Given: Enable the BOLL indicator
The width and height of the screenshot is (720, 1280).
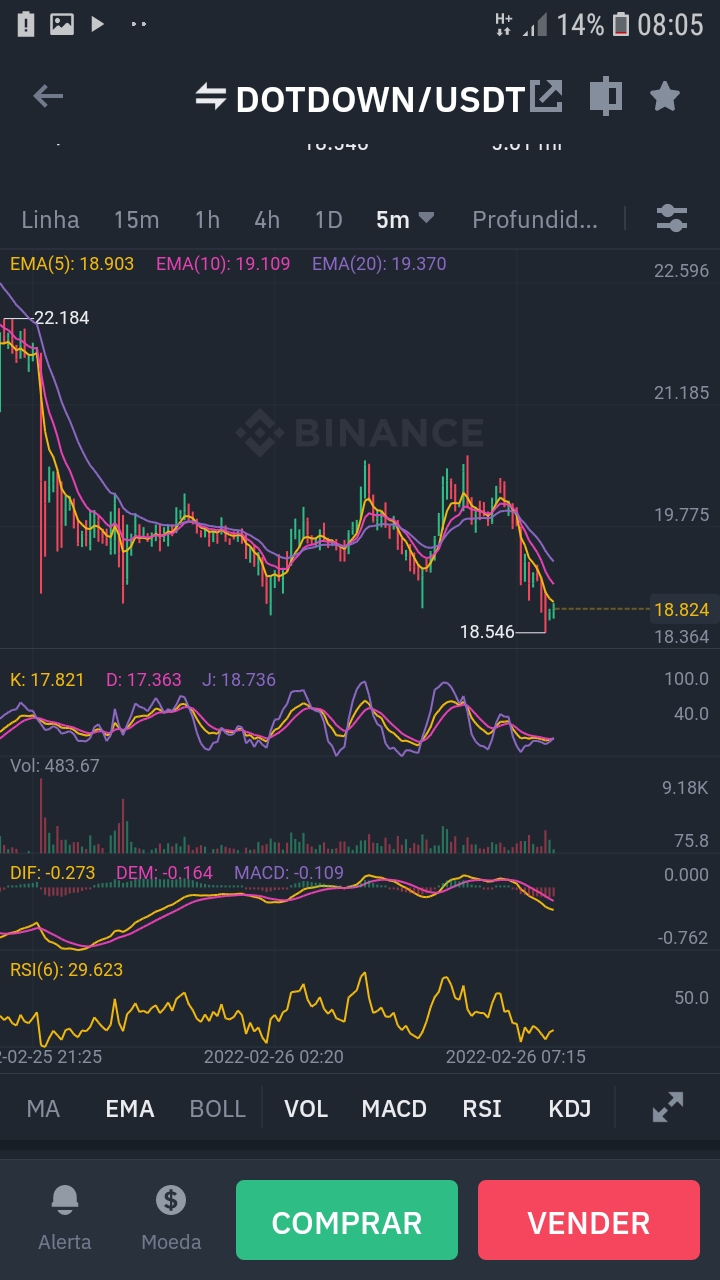Looking at the screenshot, I should point(217,1108).
